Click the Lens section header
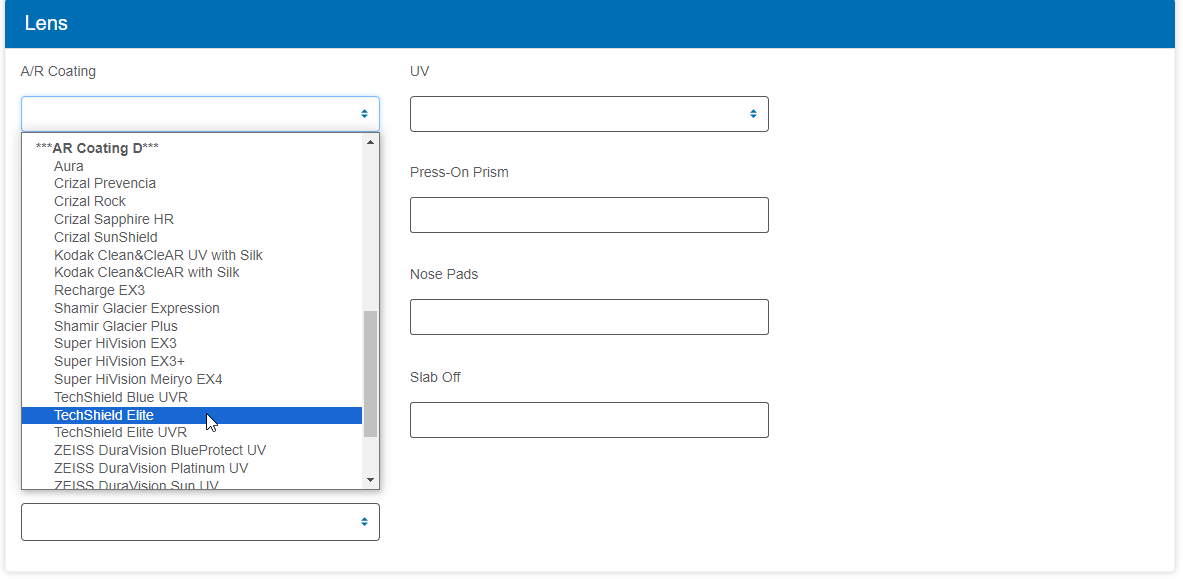This screenshot has height=579, width=1183. [591, 23]
